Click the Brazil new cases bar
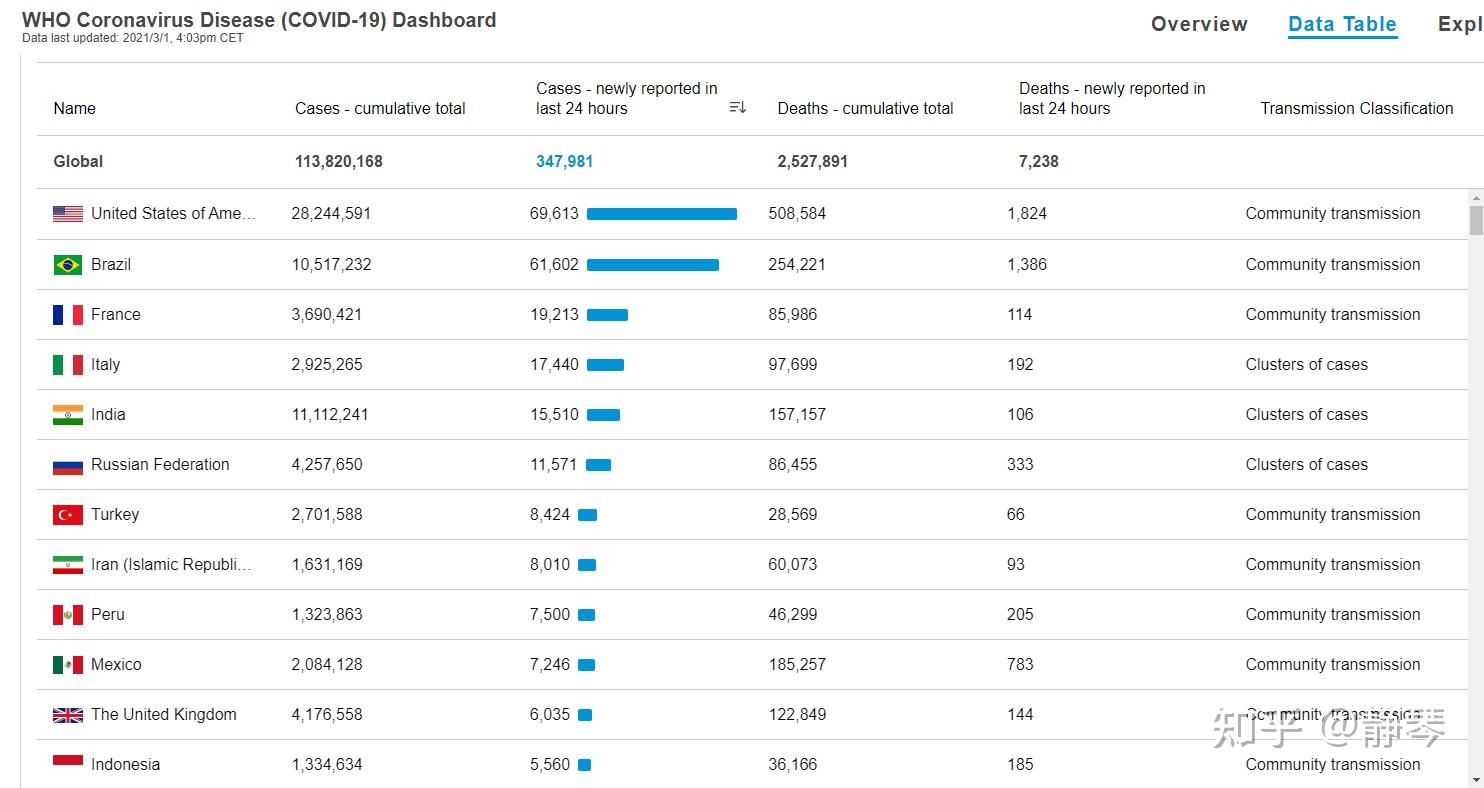The width and height of the screenshot is (1484, 788). click(653, 265)
